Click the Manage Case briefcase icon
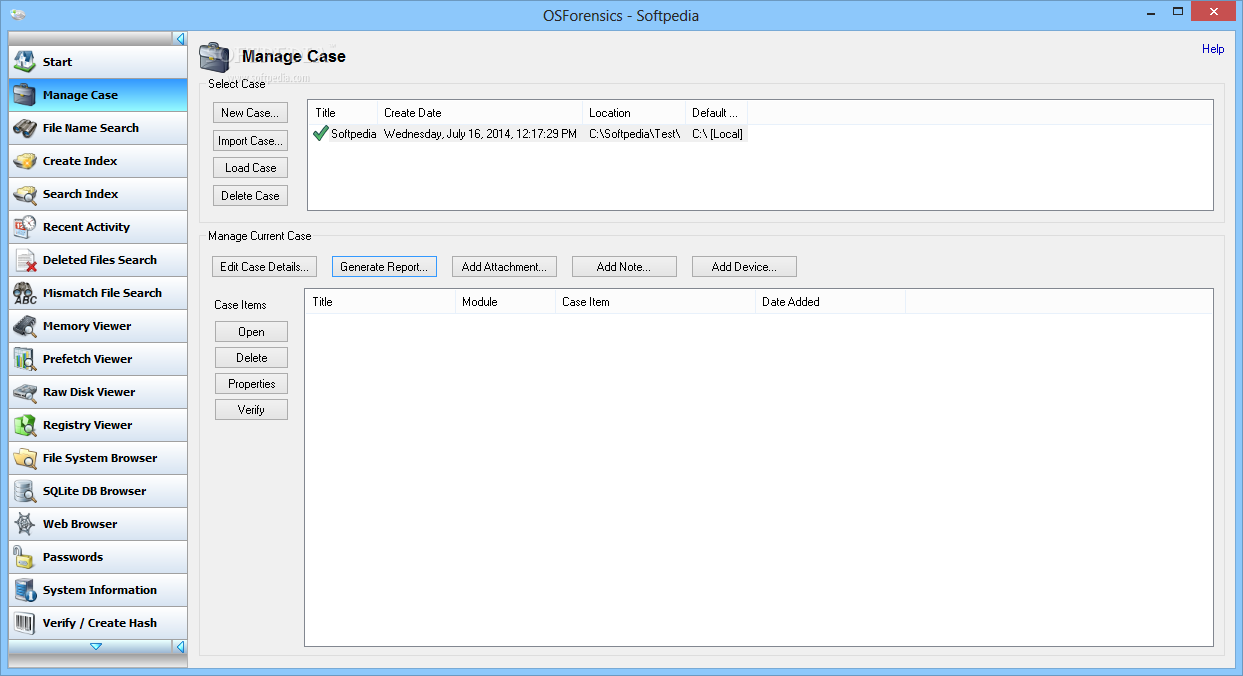Image resolution: width=1243 pixels, height=676 pixels. [25, 95]
